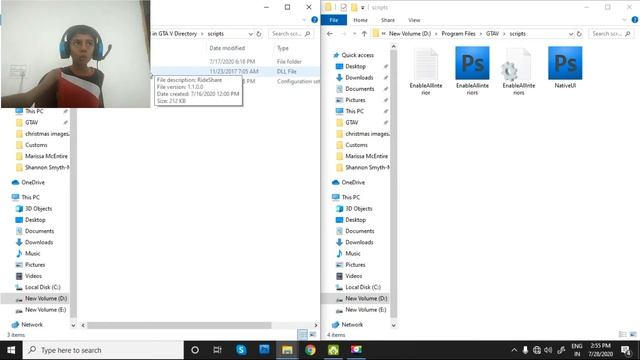
Task: Select EnableAllInteriors file with Photoshop icon
Action: (472, 71)
